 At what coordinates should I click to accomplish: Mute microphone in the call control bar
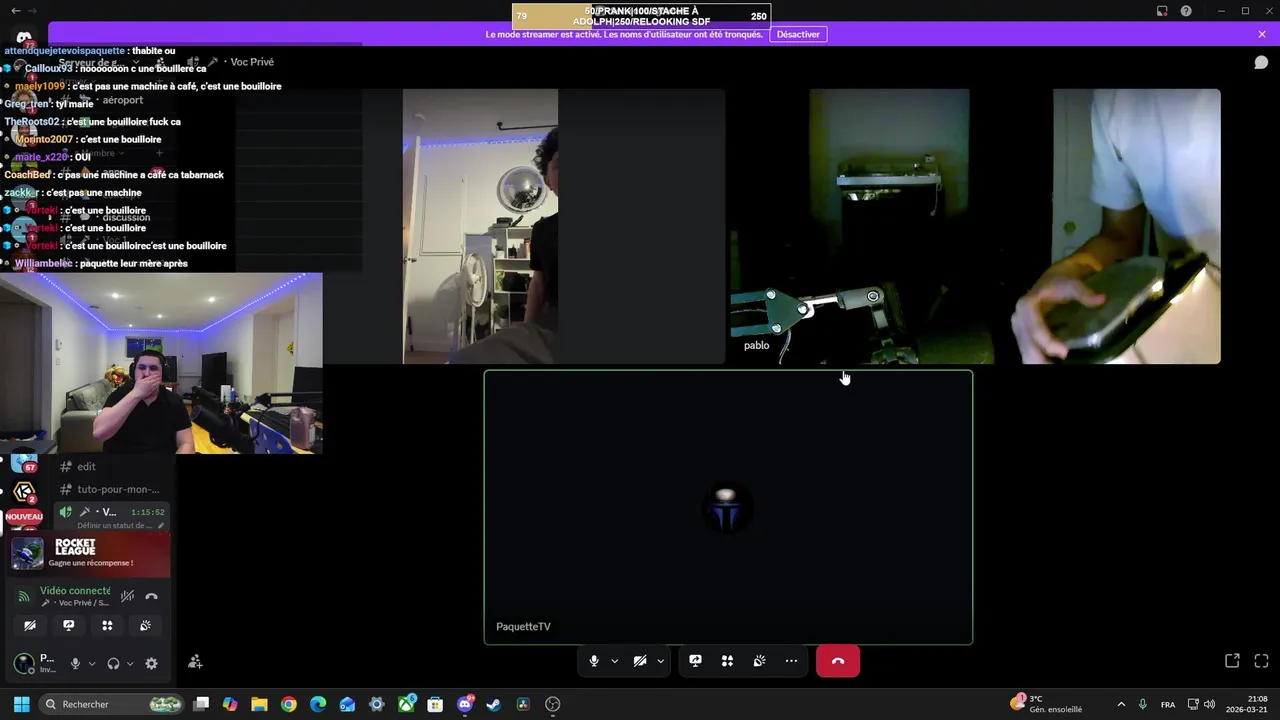[x=593, y=661]
